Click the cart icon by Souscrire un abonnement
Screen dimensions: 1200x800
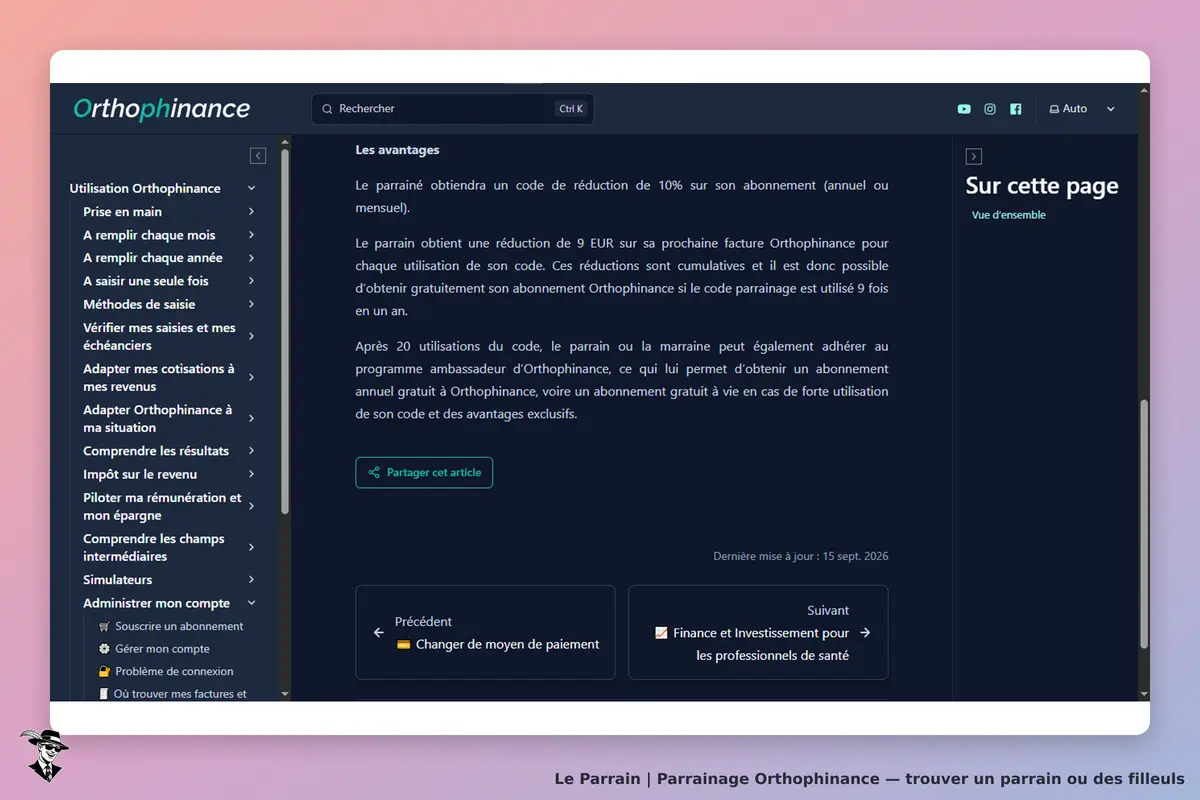click(104, 626)
